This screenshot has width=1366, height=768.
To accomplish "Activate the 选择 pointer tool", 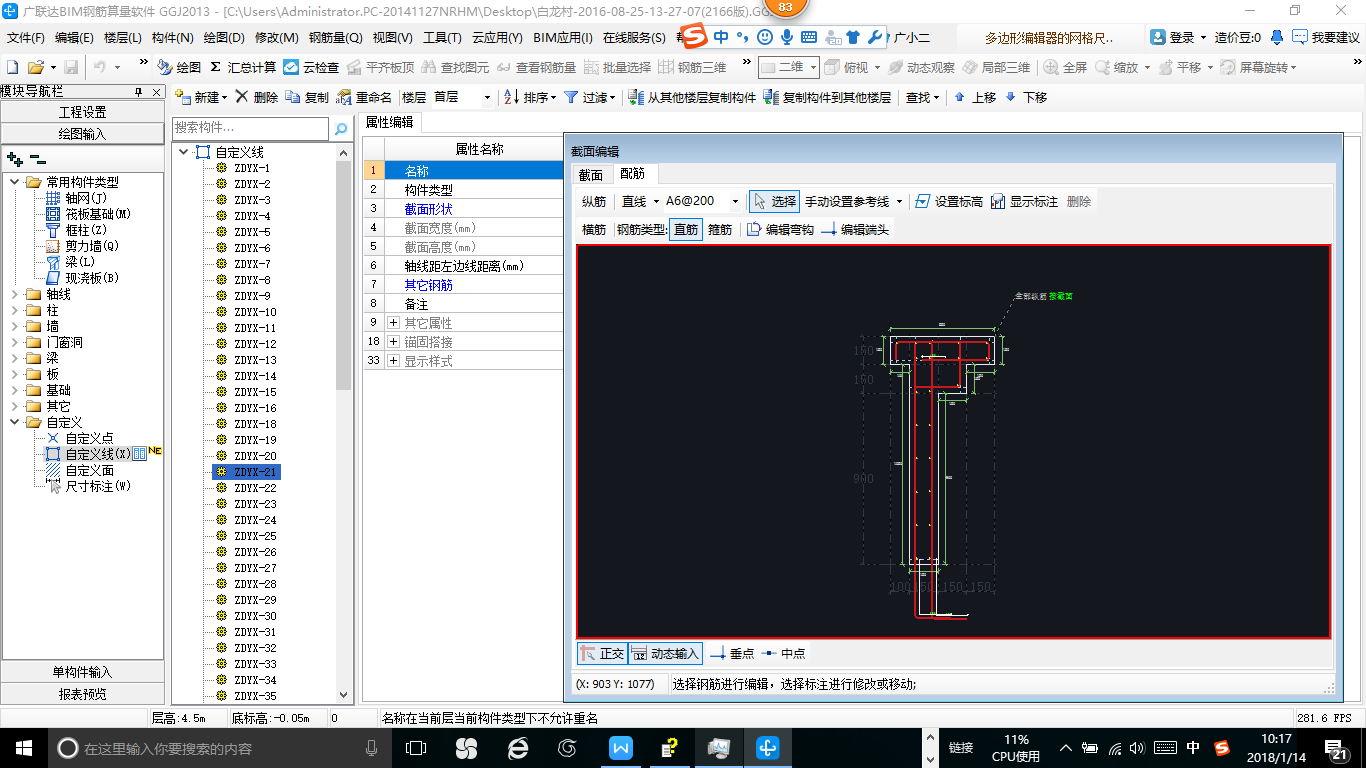I will pyautogui.click(x=774, y=201).
